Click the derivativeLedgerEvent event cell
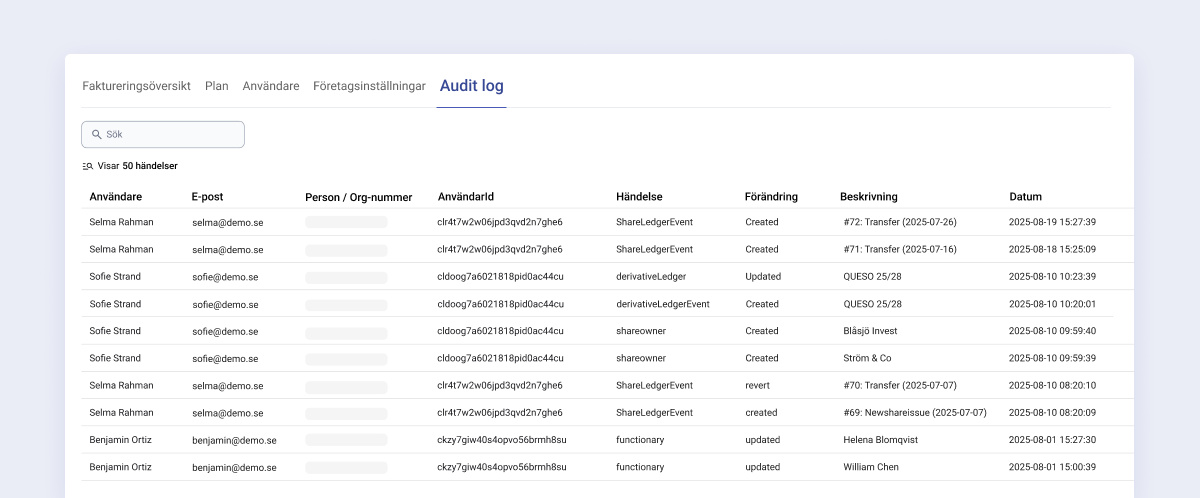Image resolution: width=1200 pixels, height=498 pixels. click(x=663, y=304)
